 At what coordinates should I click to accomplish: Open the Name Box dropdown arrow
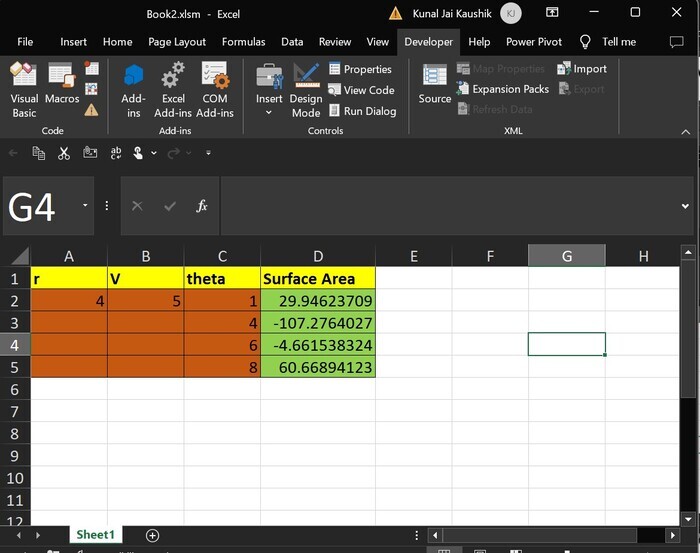[85, 206]
